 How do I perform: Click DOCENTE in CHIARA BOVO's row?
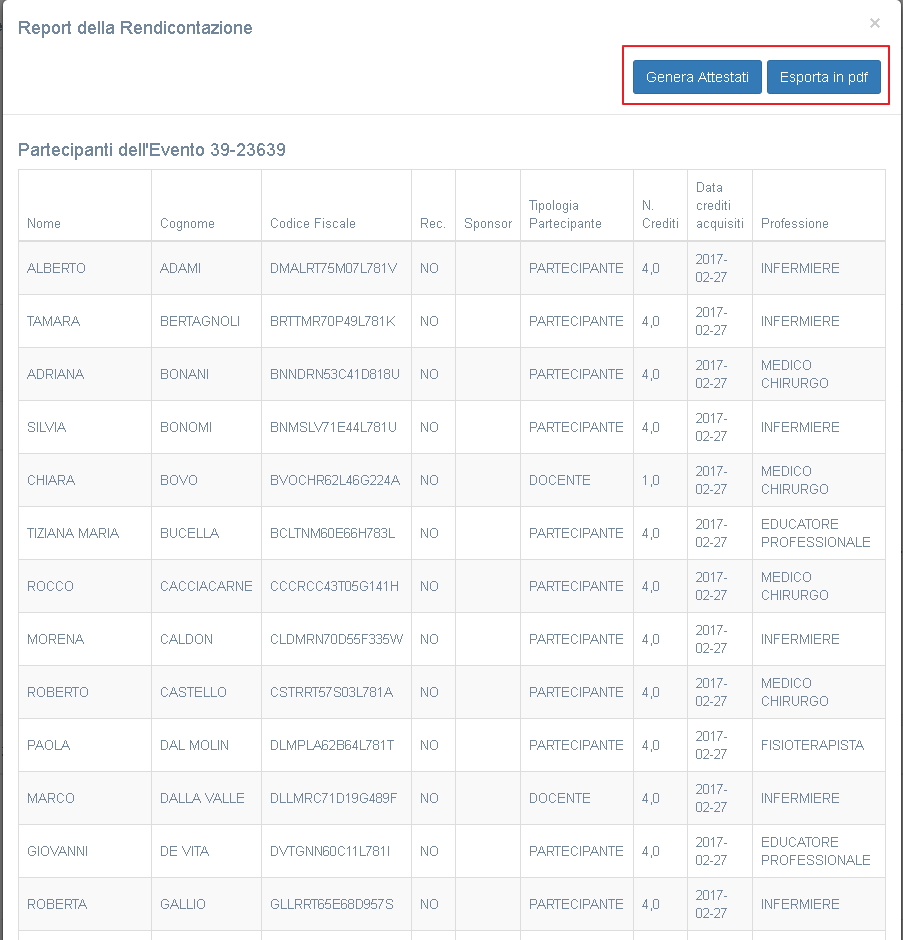pyautogui.click(x=559, y=480)
